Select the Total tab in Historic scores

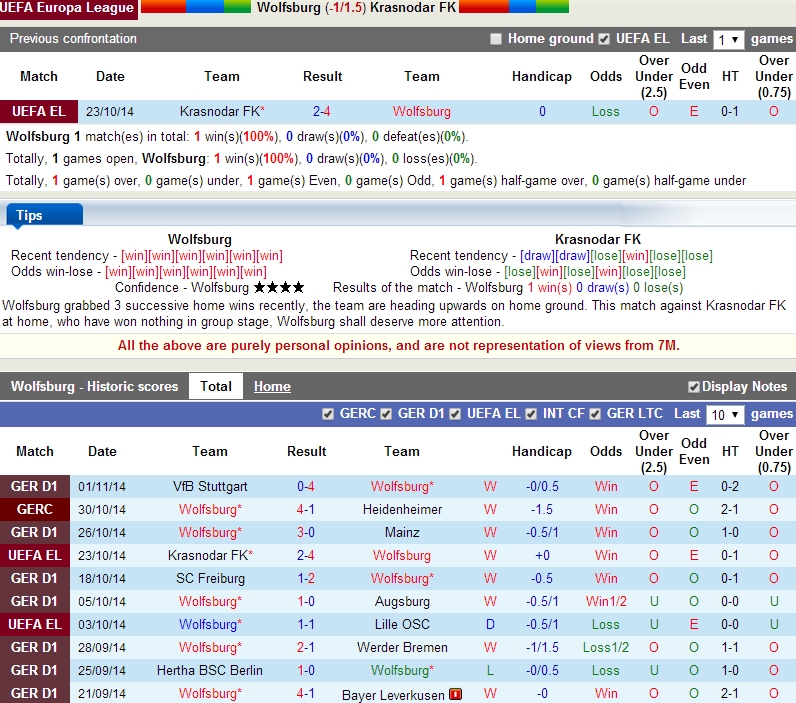216,386
